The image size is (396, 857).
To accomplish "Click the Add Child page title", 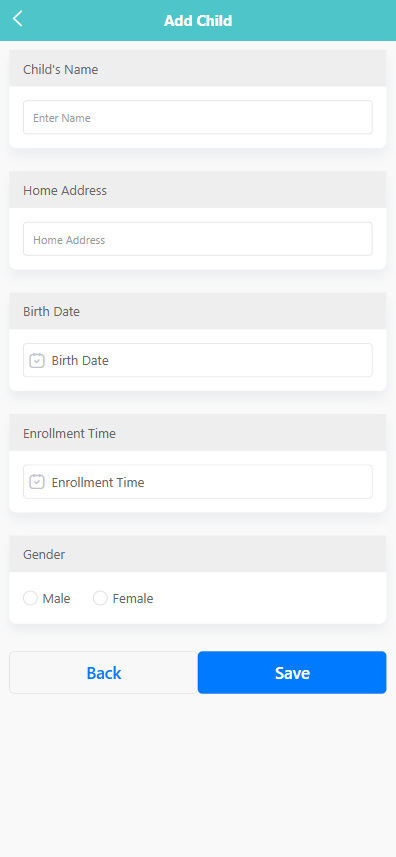I will pos(198,21).
